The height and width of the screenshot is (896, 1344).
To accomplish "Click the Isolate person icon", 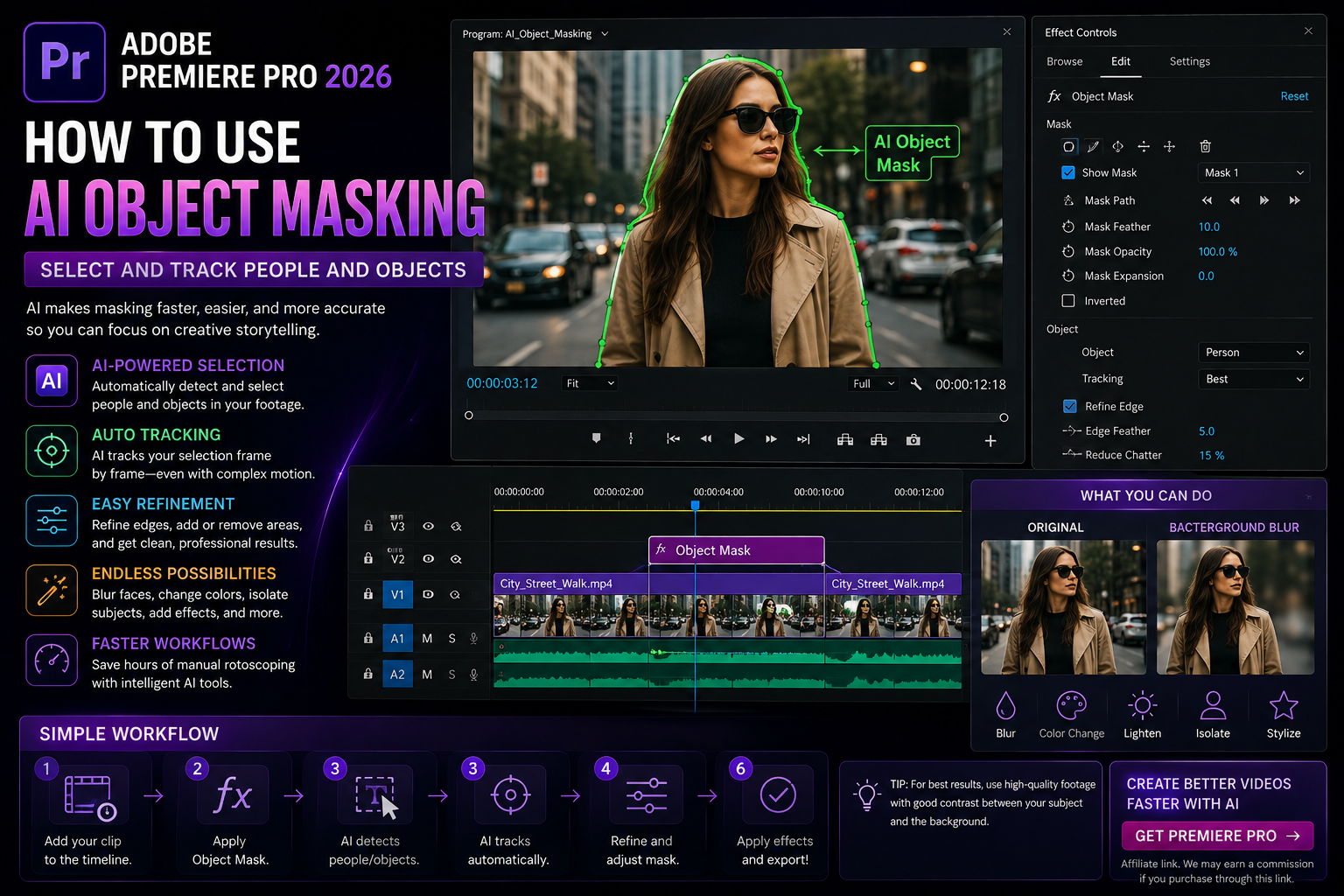I will (x=1213, y=705).
